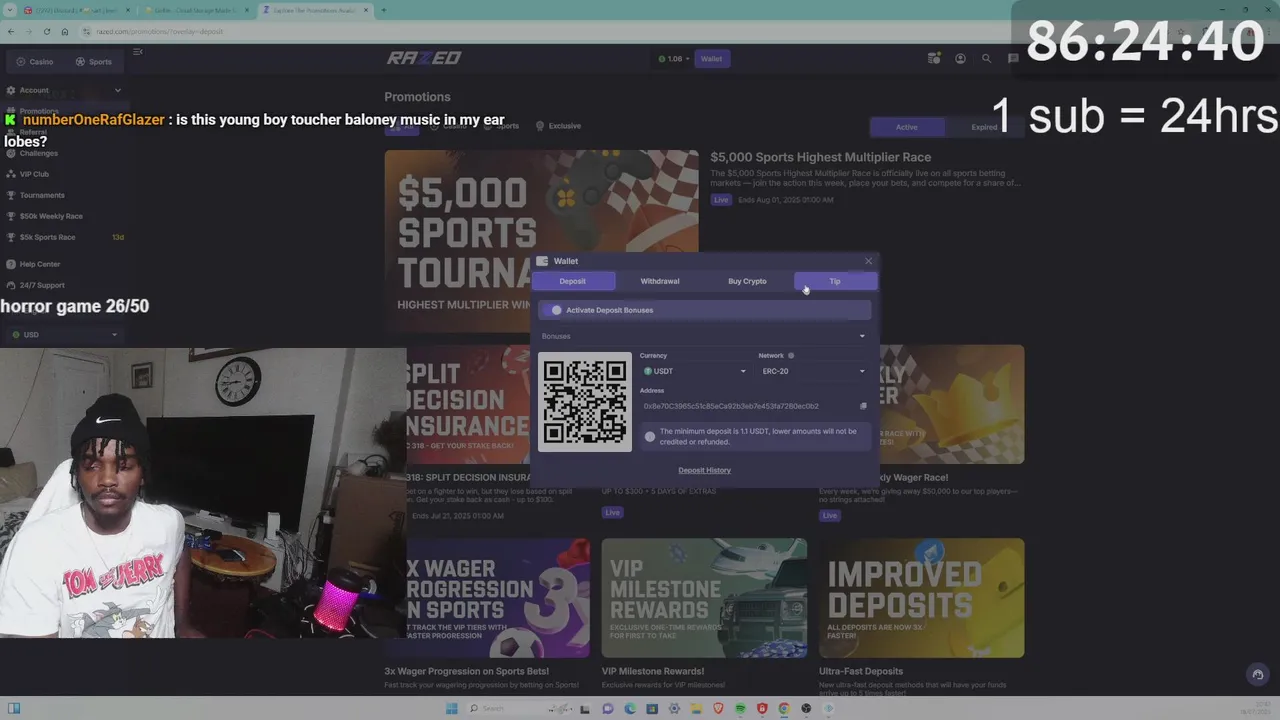Open the Deposit History link
The width and height of the screenshot is (1280, 720).
tap(705, 470)
